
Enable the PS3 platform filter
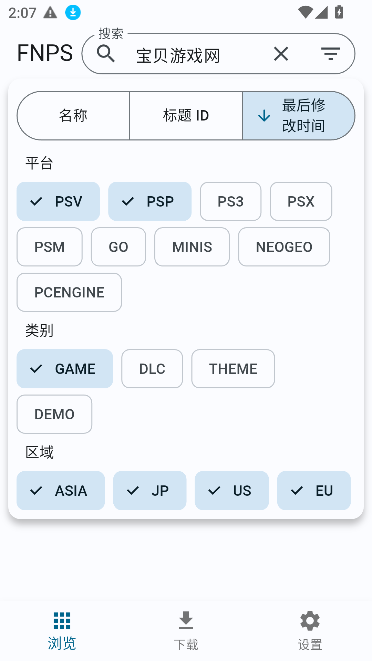pyautogui.click(x=231, y=202)
